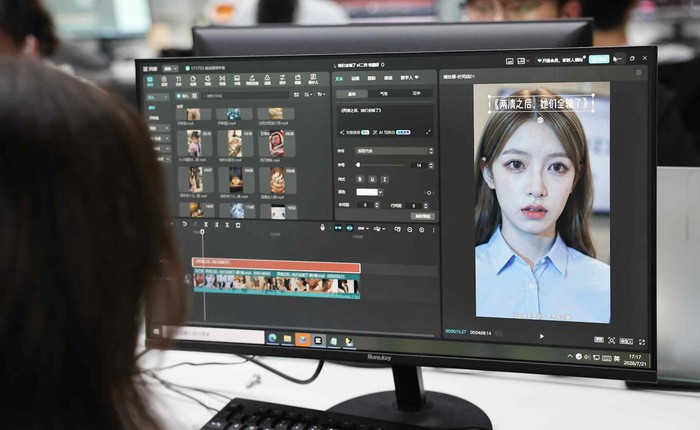The image size is (700, 430).
Task: Open the Transitions bowtie icon panel
Action: [222, 80]
